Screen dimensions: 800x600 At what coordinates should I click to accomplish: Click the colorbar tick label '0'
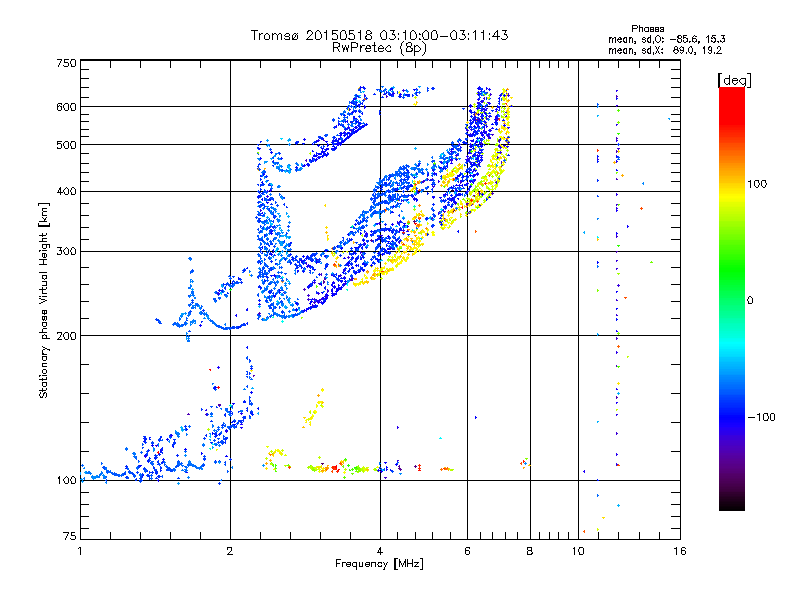point(750,301)
